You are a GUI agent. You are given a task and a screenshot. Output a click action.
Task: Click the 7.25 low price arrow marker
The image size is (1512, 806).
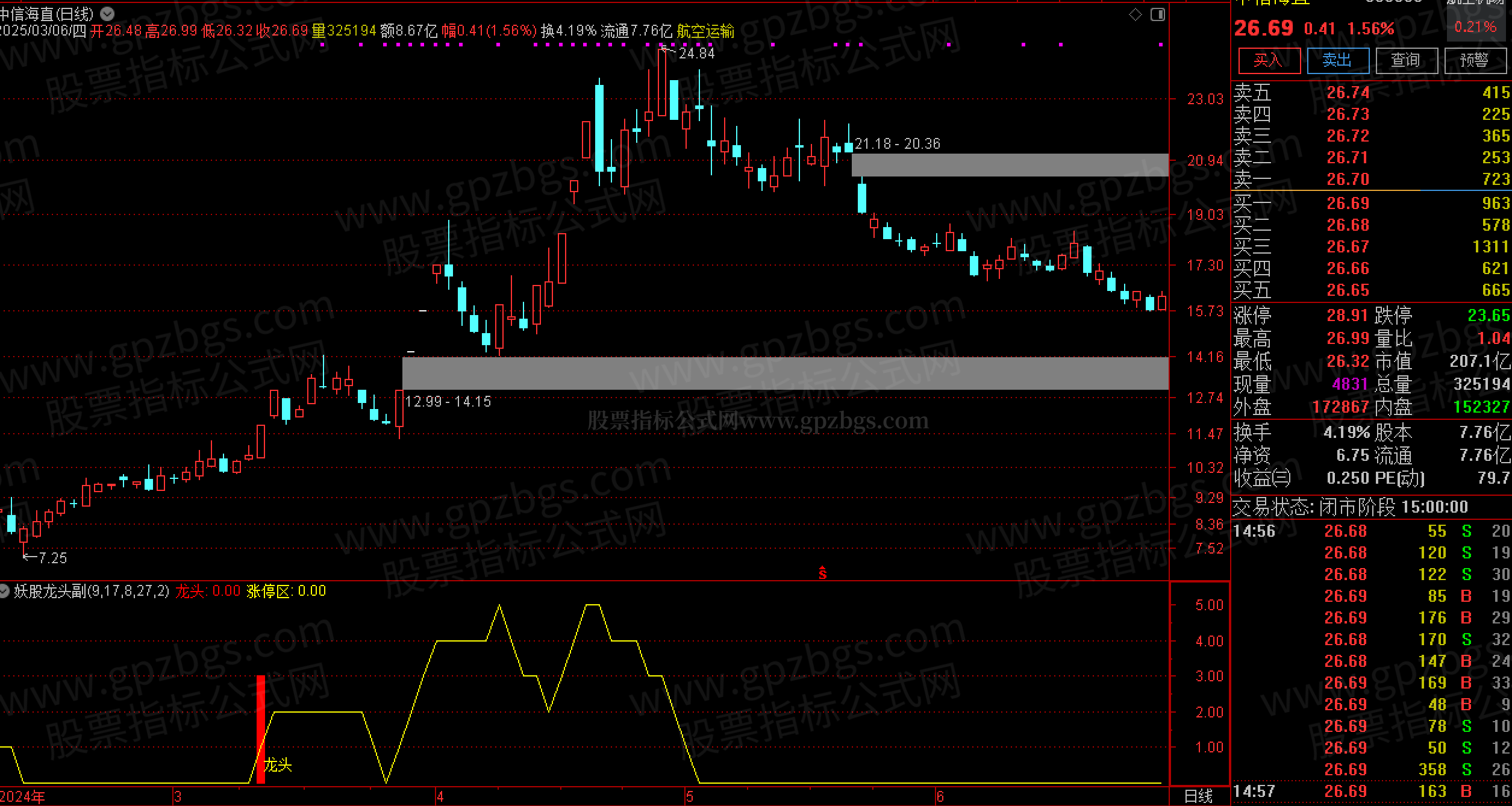point(46,558)
